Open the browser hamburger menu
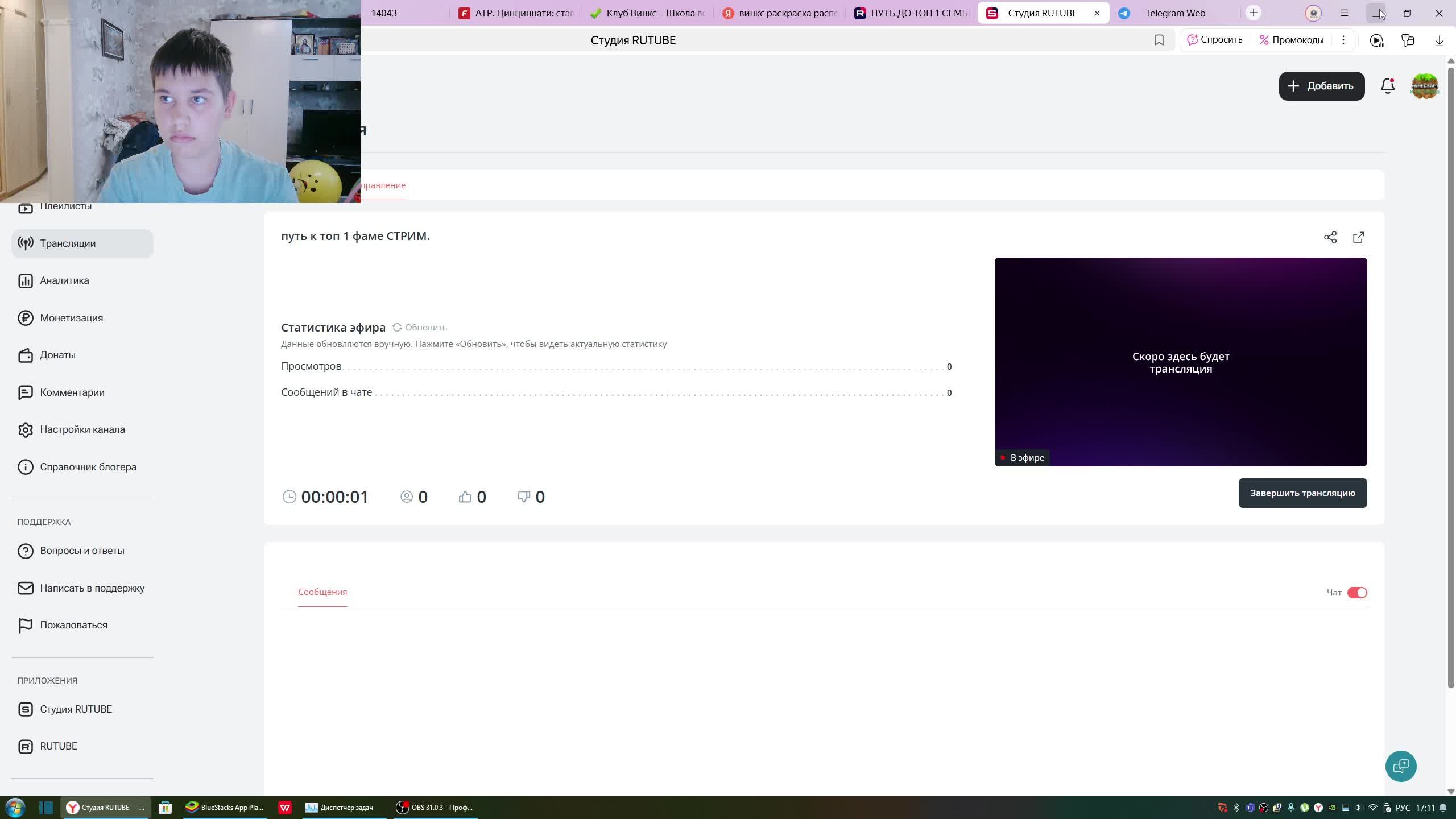 click(x=1344, y=13)
